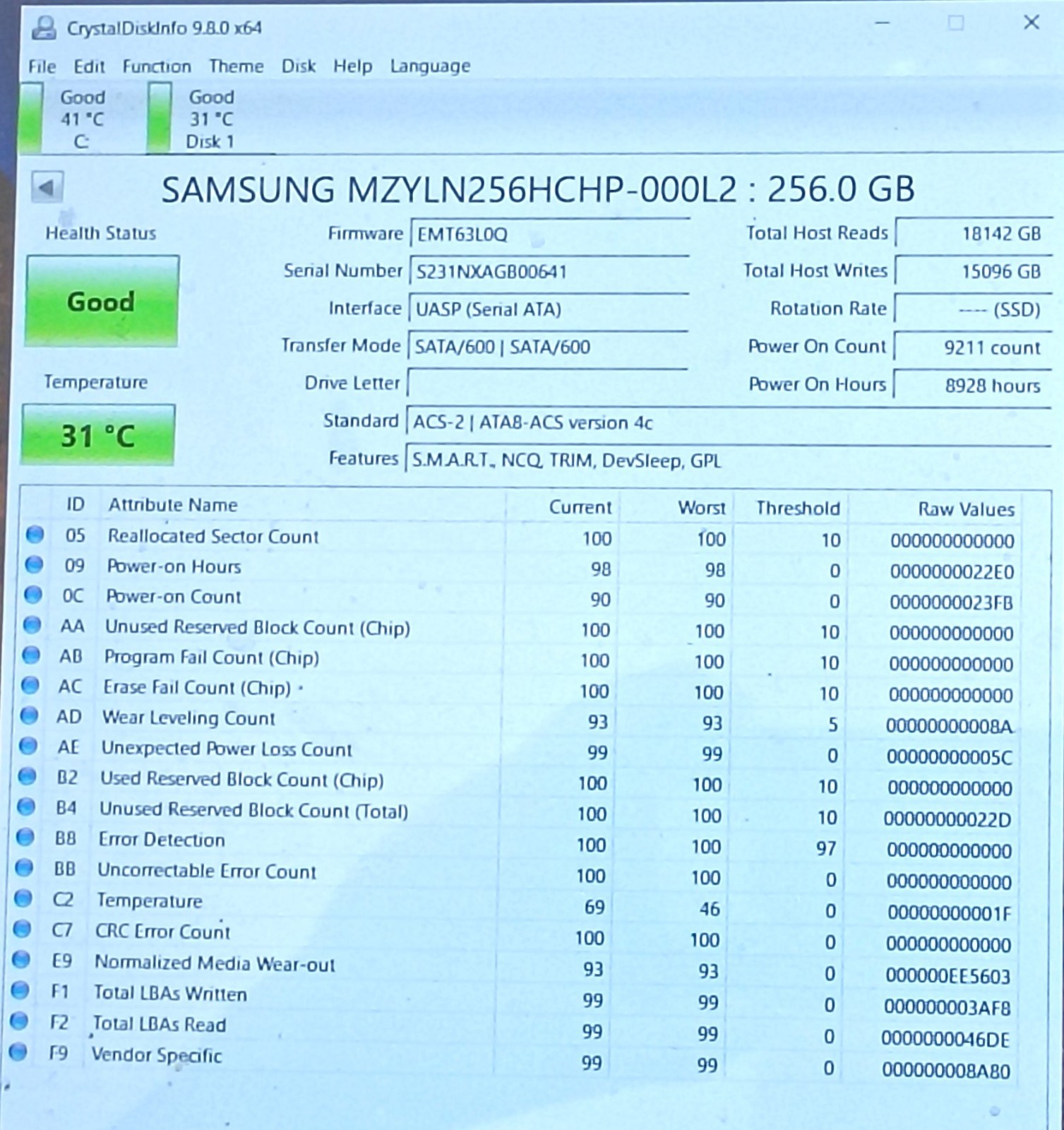Click the Serial Number field
1064x1130 pixels.
[549, 271]
